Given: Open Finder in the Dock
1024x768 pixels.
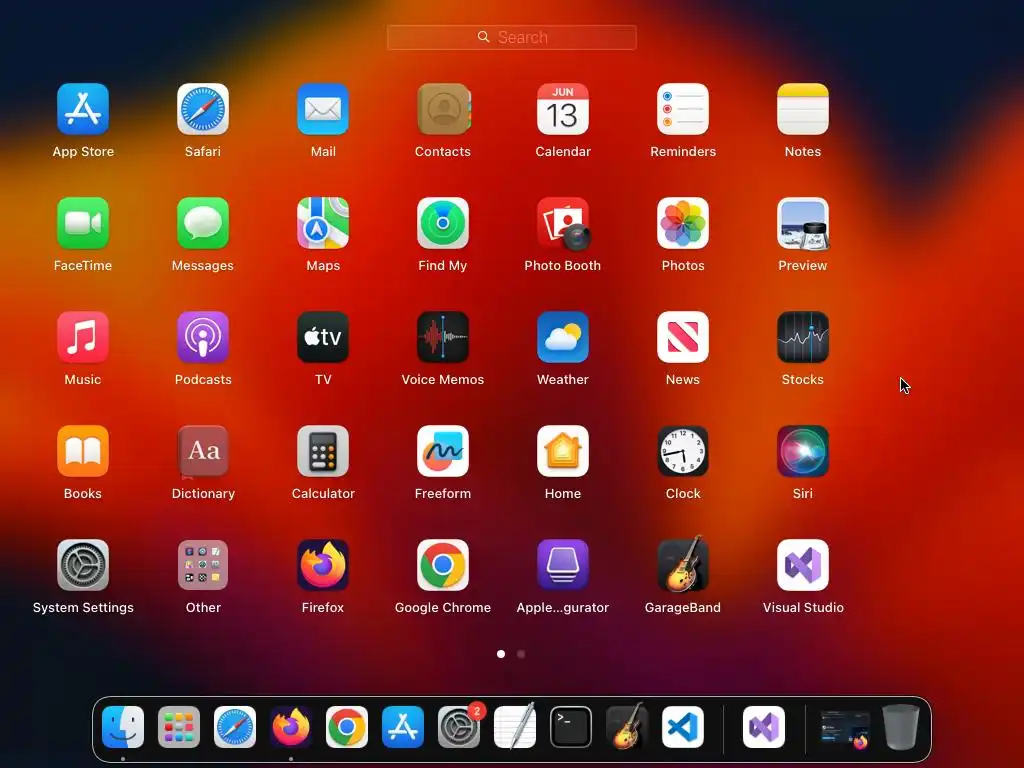Looking at the screenshot, I should (x=123, y=727).
